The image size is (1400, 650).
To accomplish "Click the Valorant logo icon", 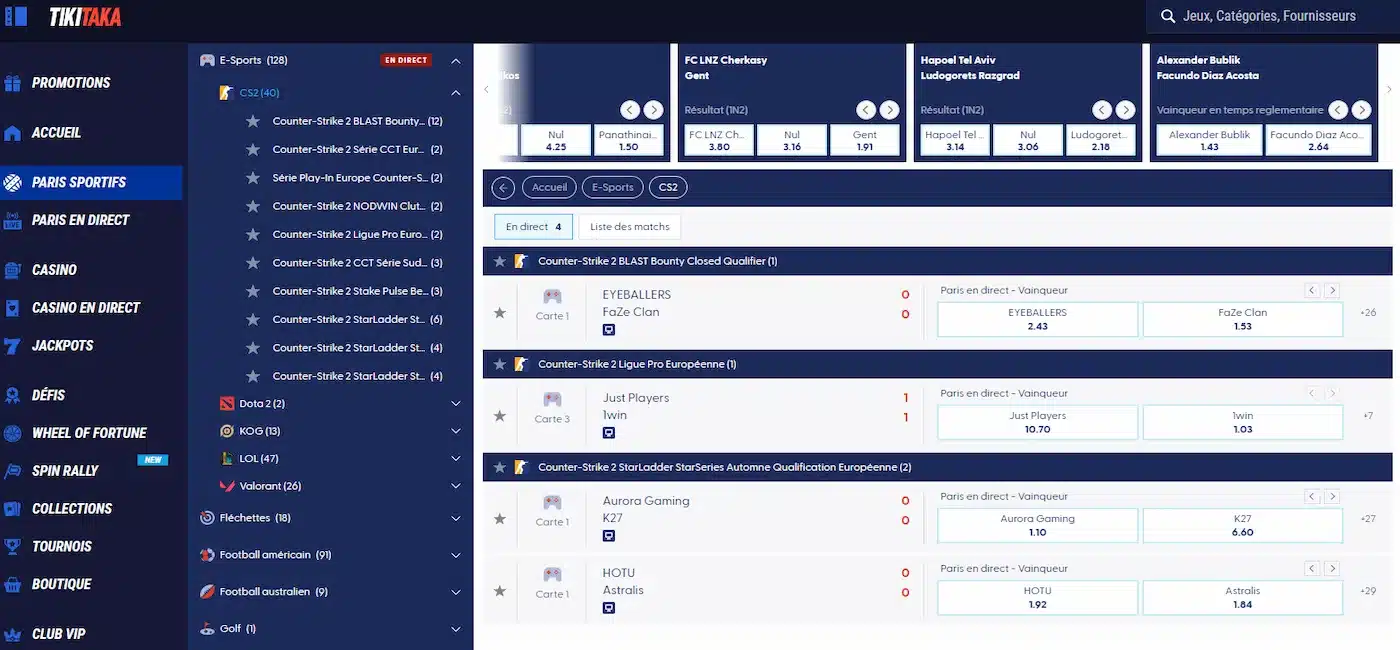I will point(227,486).
